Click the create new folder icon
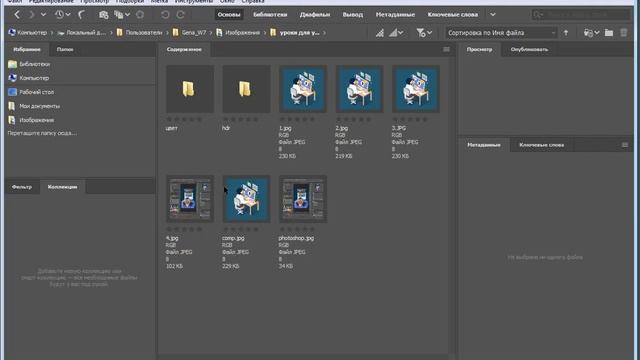This screenshot has height=360, width=640. [609, 33]
